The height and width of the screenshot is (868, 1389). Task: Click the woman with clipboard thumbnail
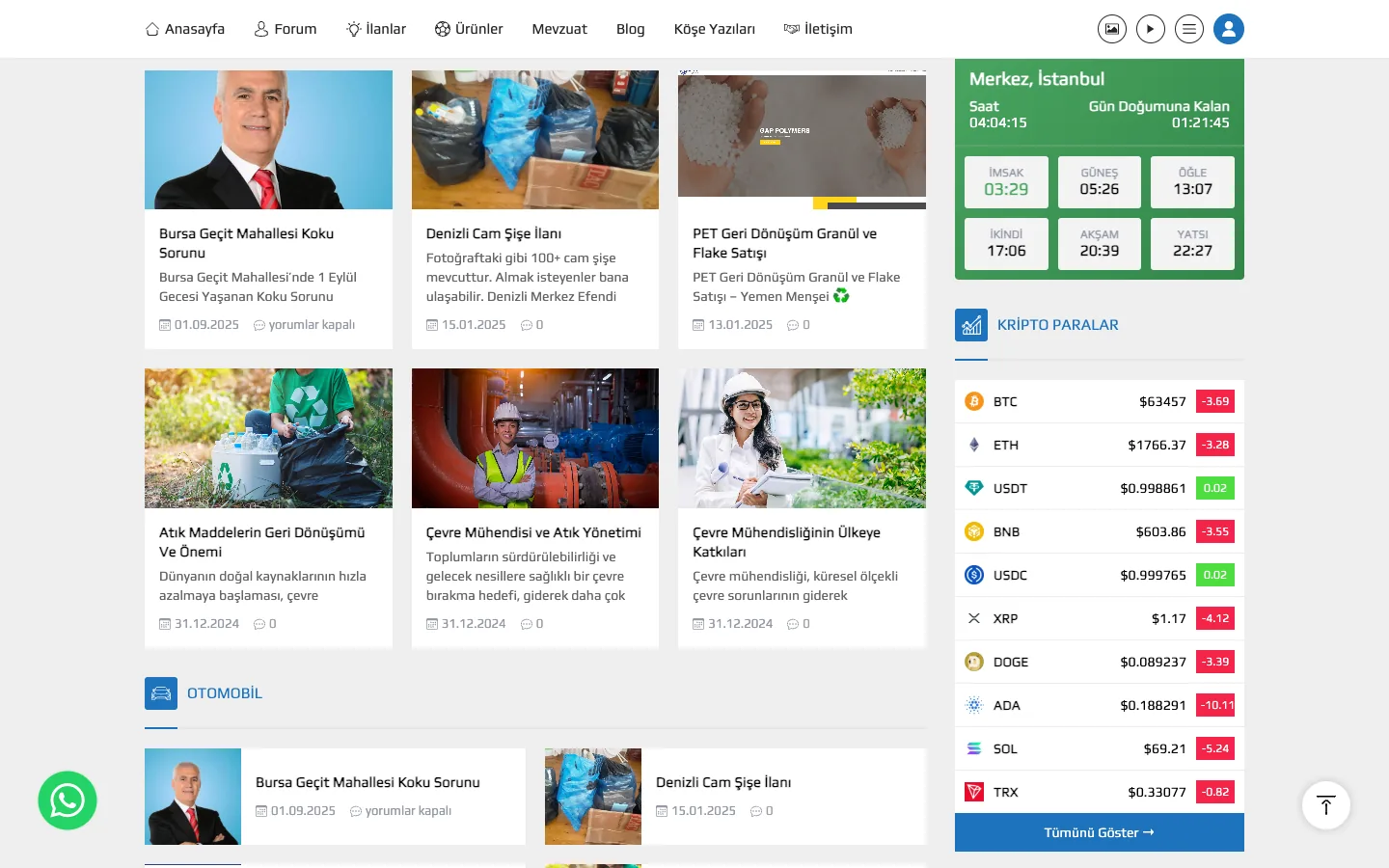pyautogui.click(x=802, y=438)
